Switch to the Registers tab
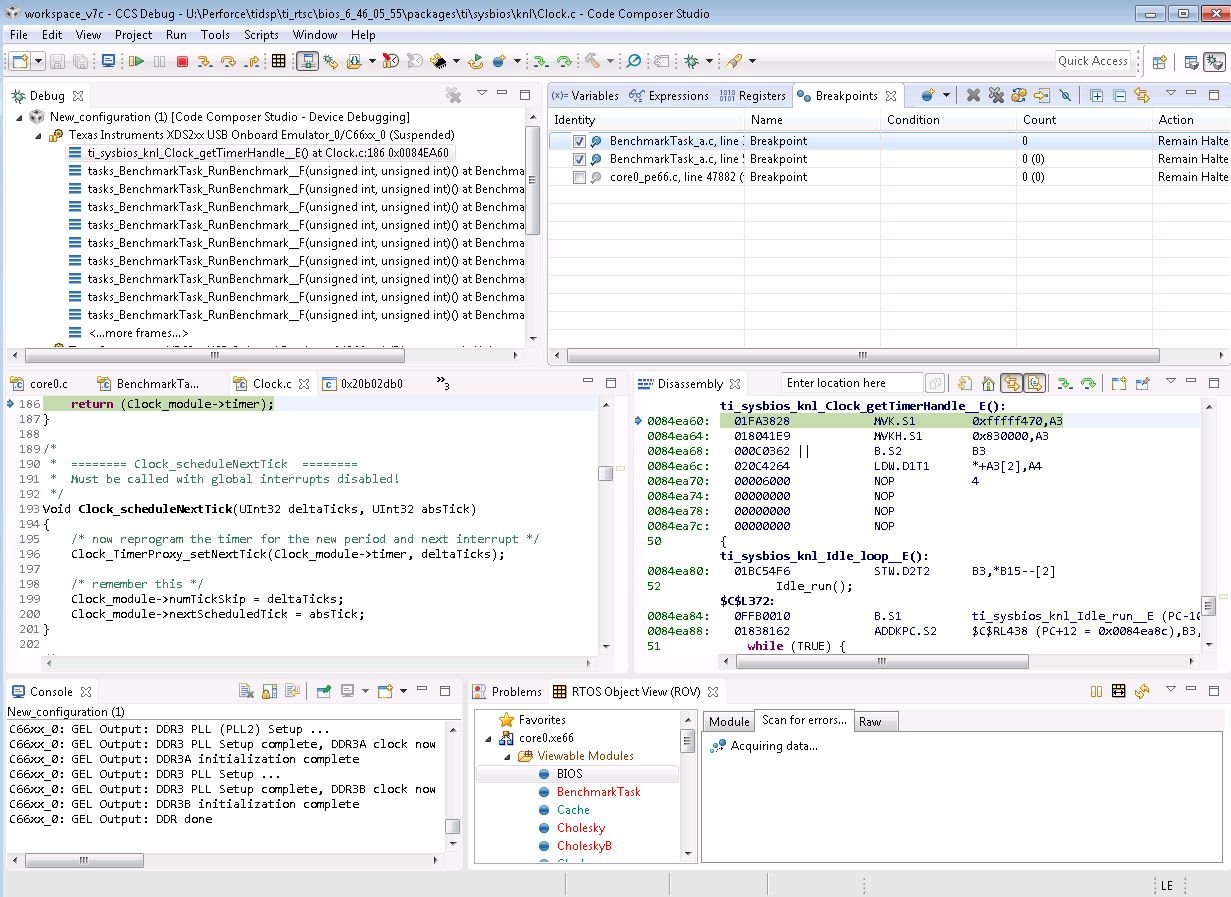The height and width of the screenshot is (897, 1231). click(753, 96)
